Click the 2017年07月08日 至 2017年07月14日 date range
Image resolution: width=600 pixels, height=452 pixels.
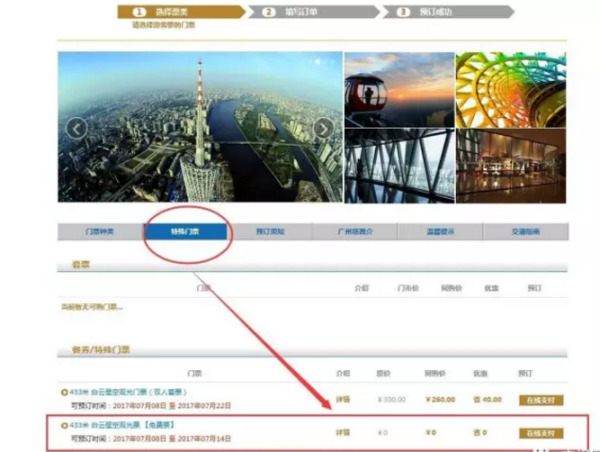point(172,438)
